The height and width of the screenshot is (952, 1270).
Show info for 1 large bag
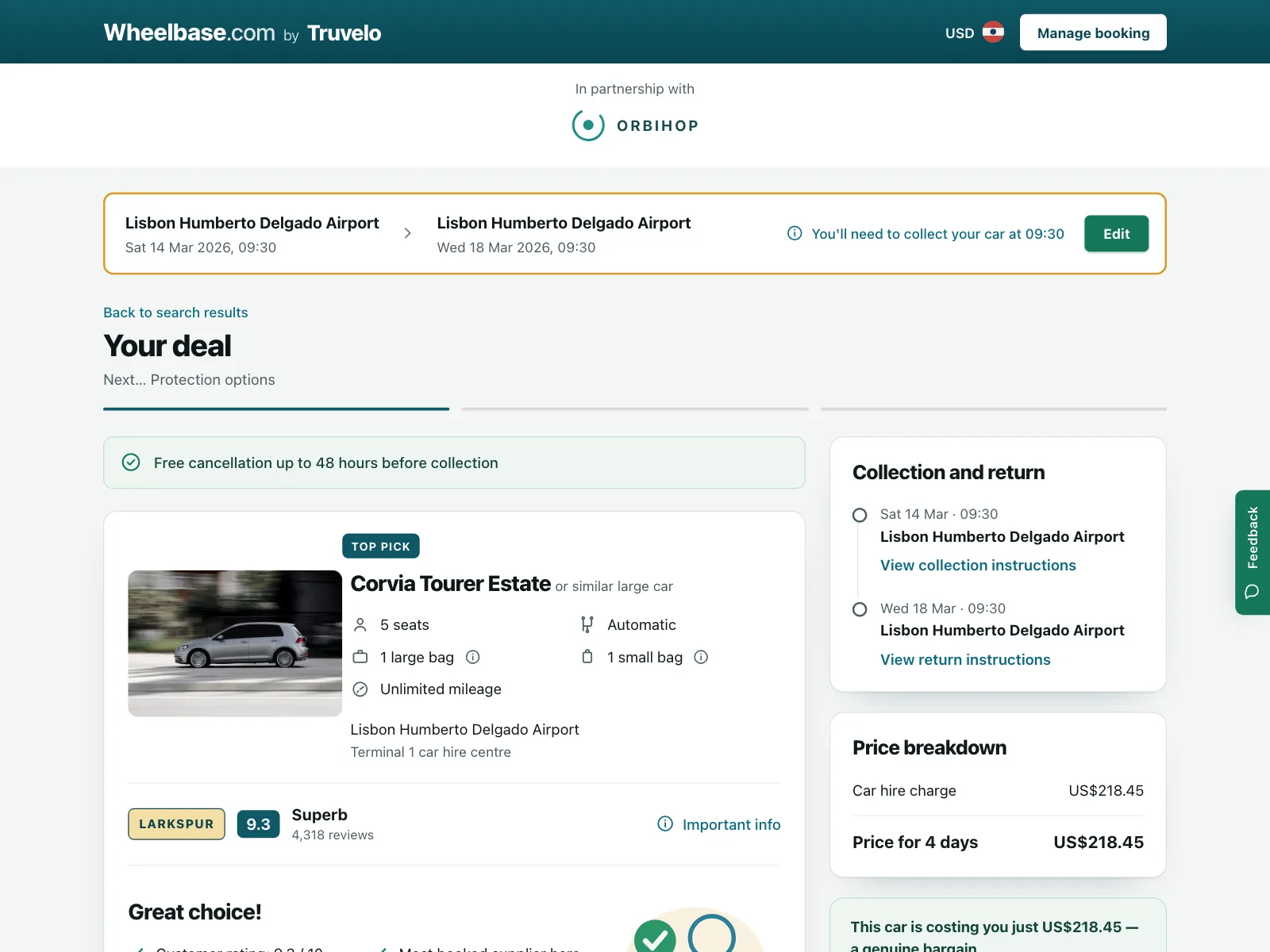(473, 657)
